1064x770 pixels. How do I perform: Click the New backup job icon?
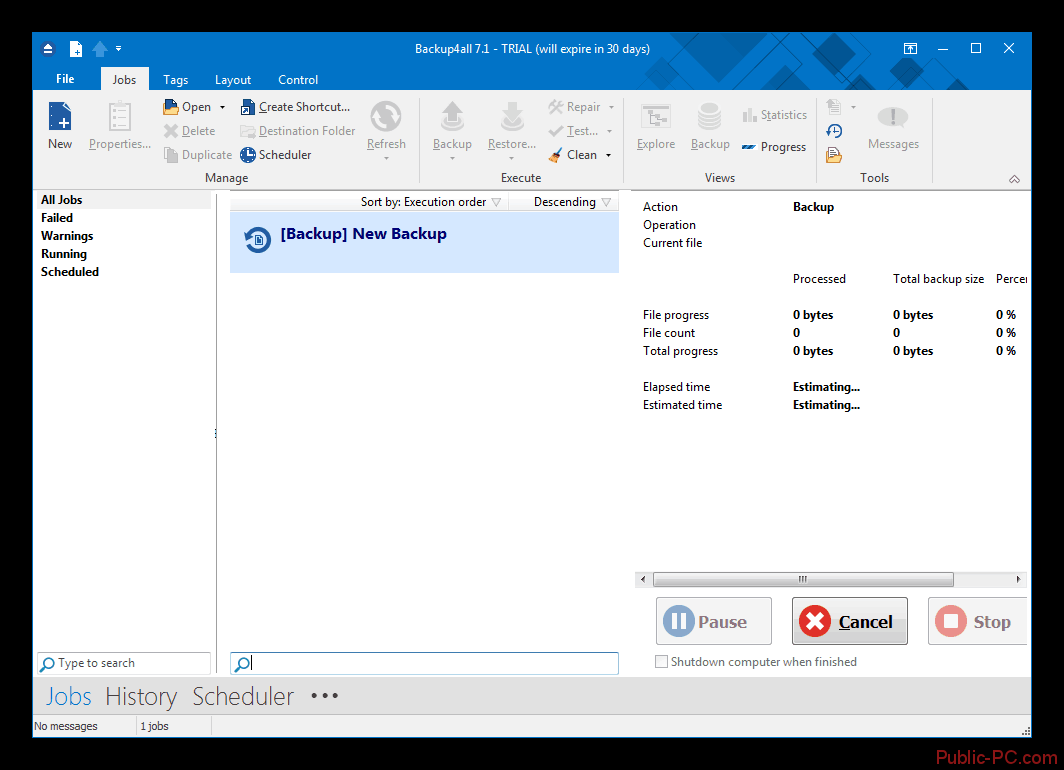point(60,117)
